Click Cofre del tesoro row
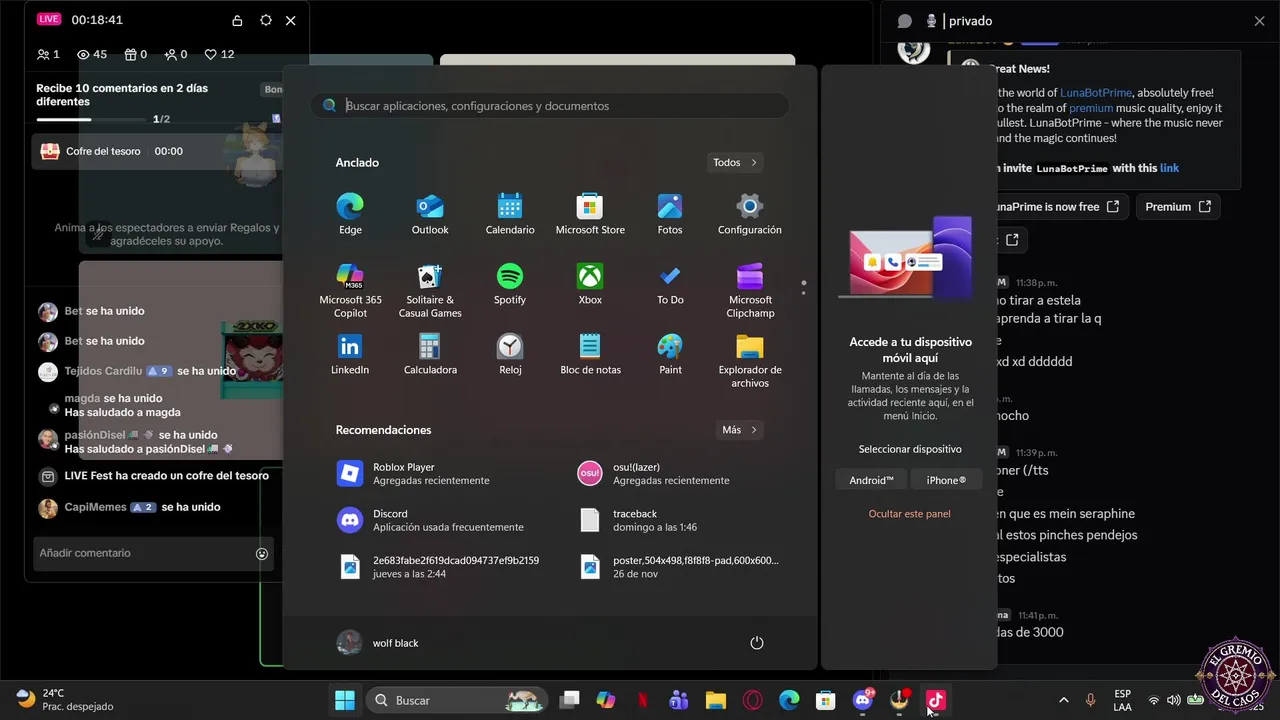The width and height of the screenshot is (1280, 720). tap(156, 151)
